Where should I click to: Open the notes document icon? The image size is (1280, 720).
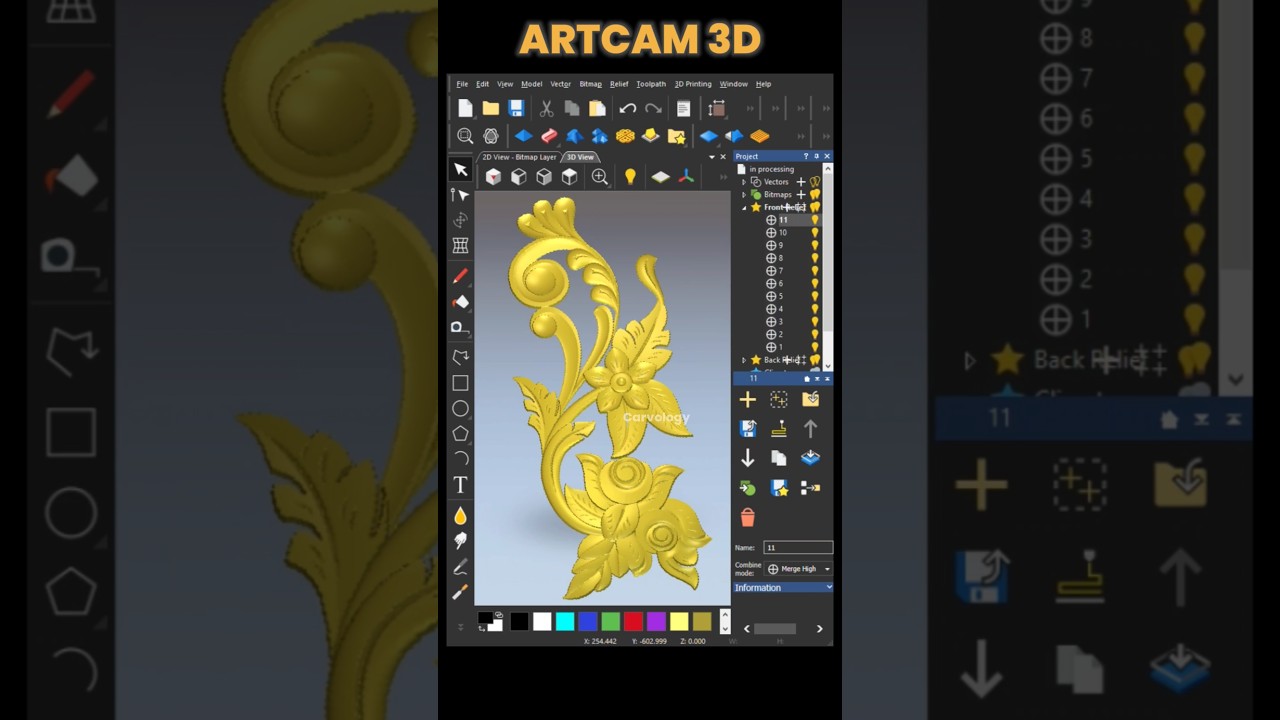point(683,108)
